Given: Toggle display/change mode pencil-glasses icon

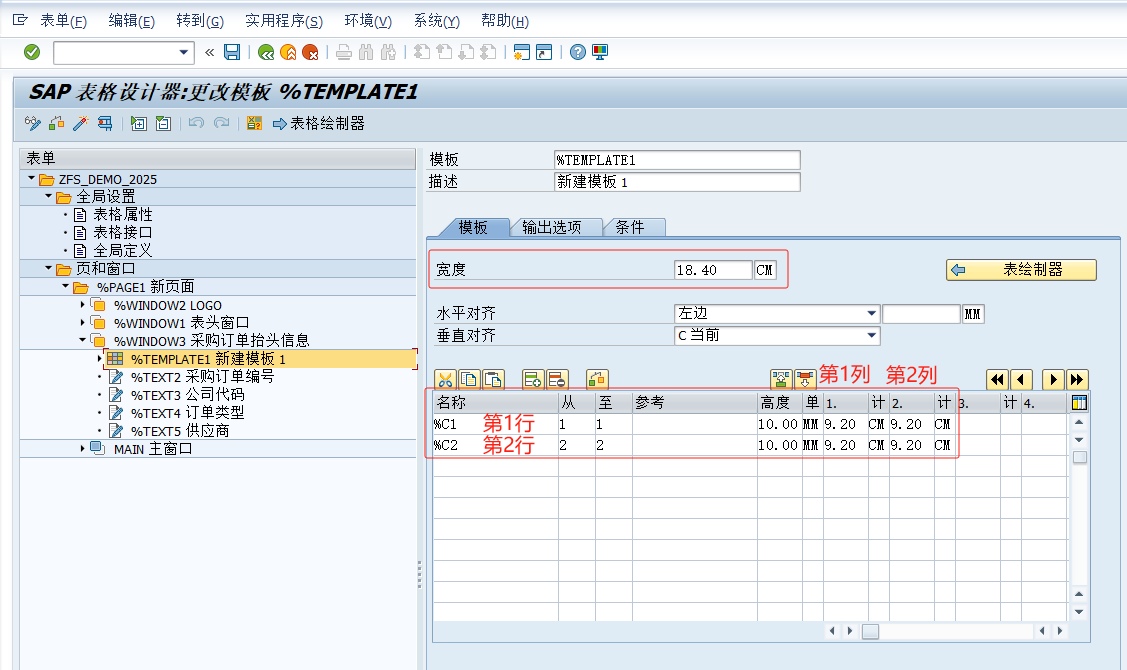Looking at the screenshot, I should pyautogui.click(x=32, y=124).
